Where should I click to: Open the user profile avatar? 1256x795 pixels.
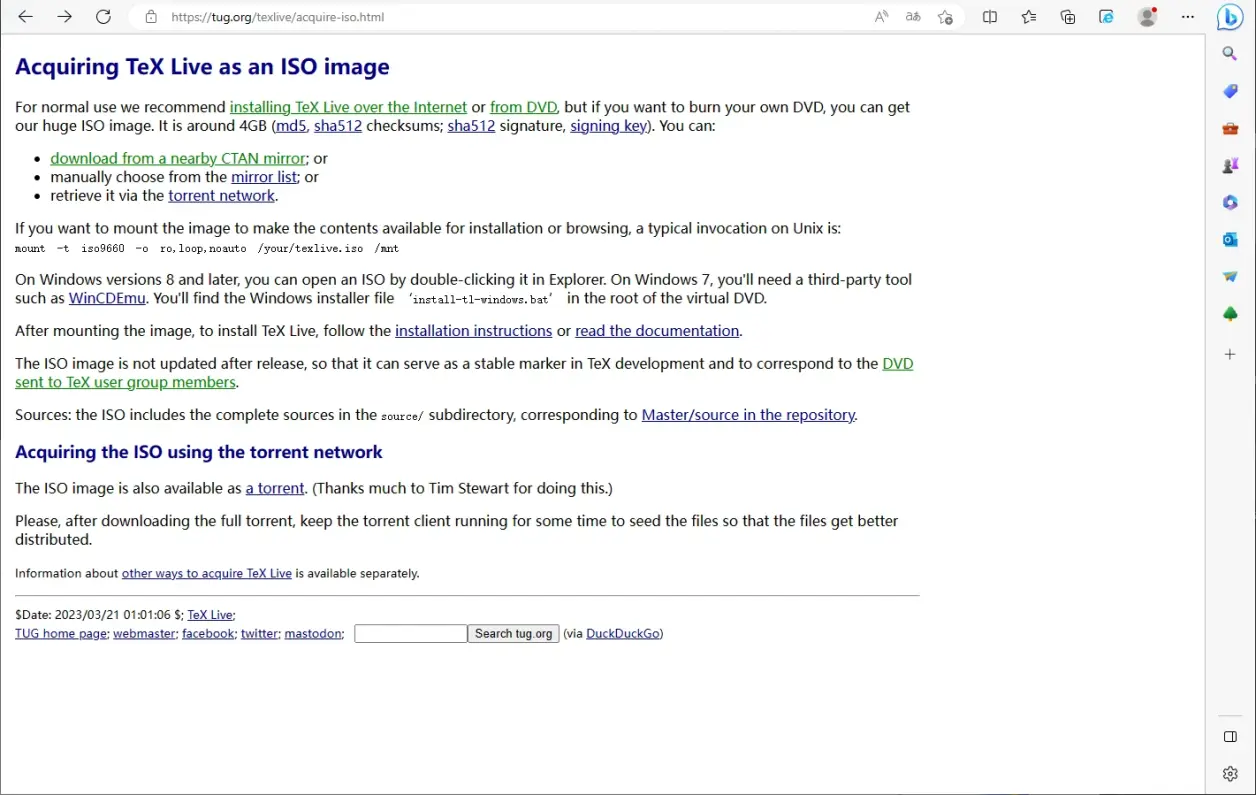coord(1147,17)
